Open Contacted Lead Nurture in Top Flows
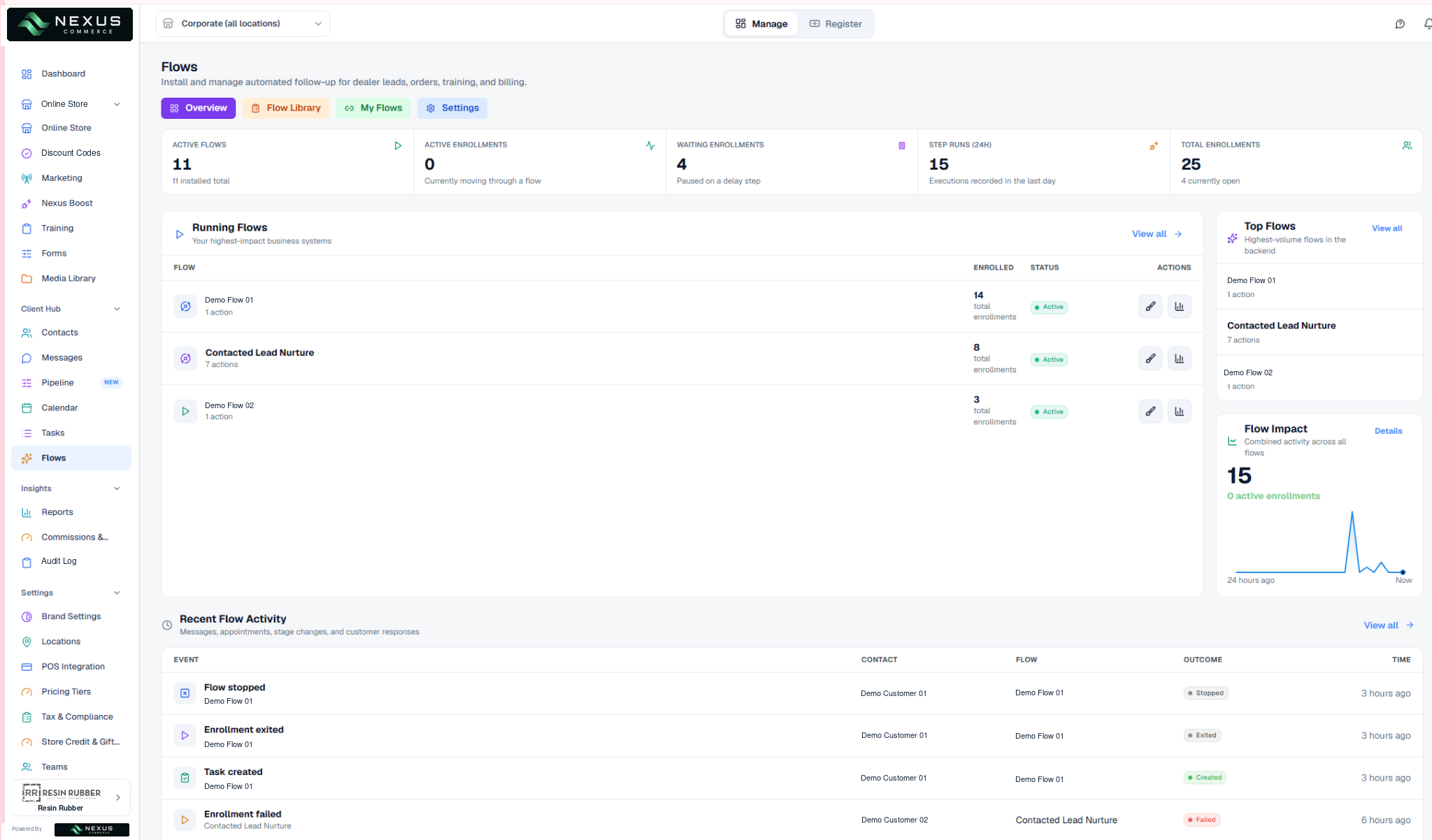This screenshot has height=840, width=1432. point(1319,333)
